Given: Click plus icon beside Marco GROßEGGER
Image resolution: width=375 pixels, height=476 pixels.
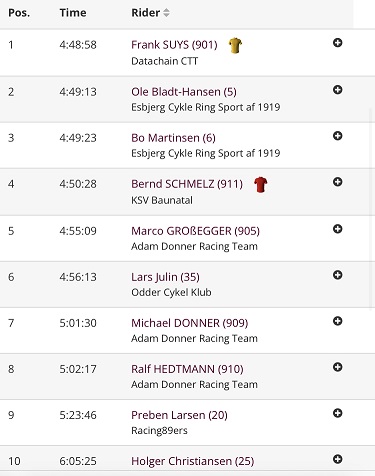Looking at the screenshot, I should pos(337,229).
